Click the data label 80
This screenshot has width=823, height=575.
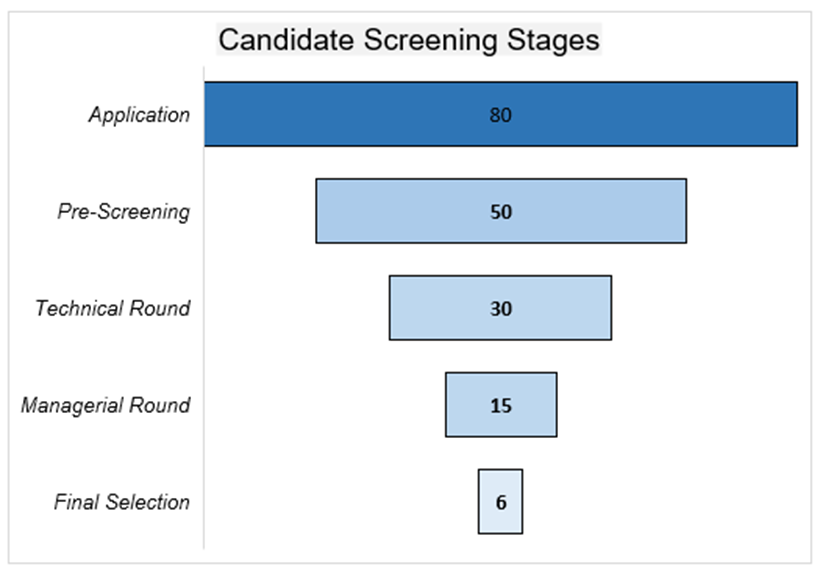501,115
